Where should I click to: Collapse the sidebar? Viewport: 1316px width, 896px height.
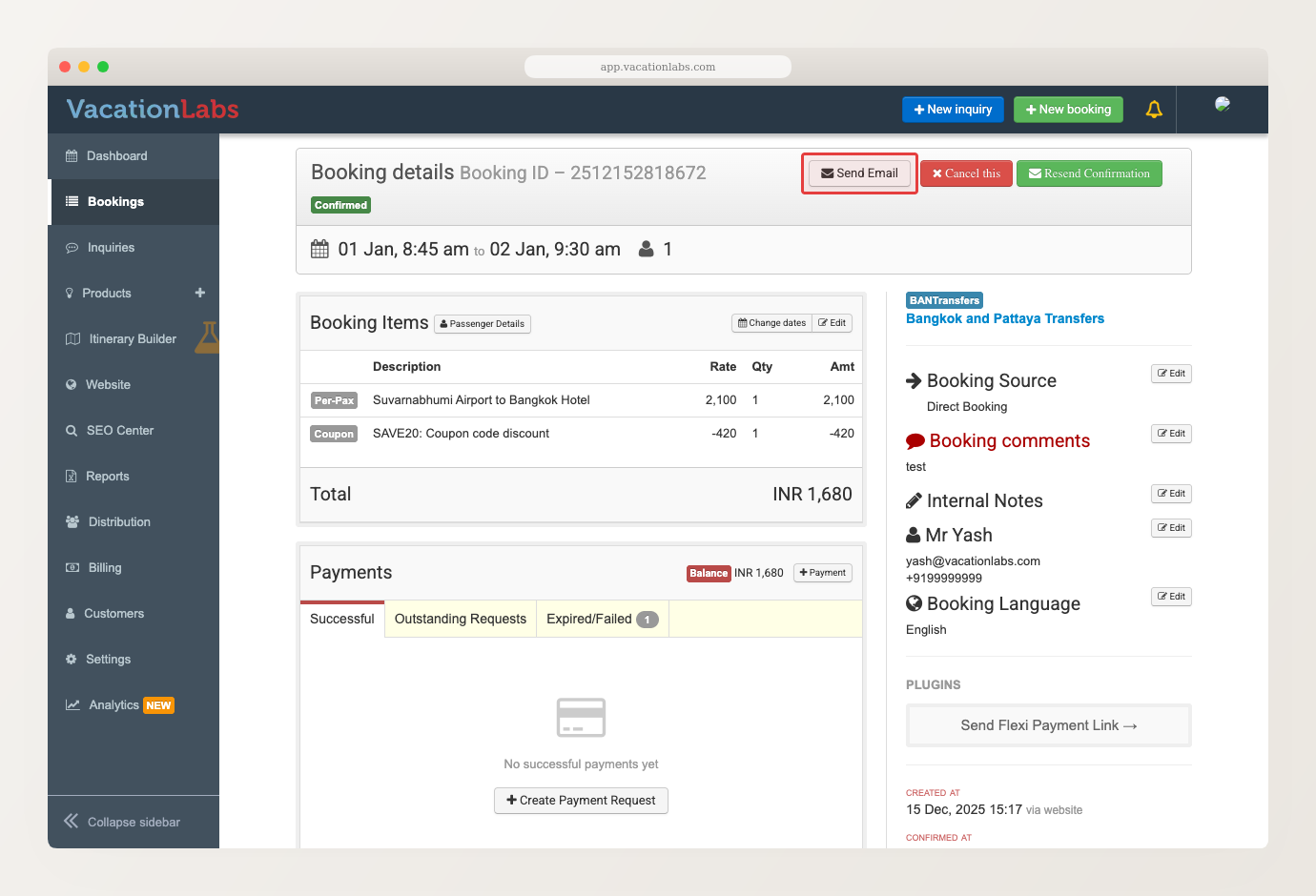point(134,822)
